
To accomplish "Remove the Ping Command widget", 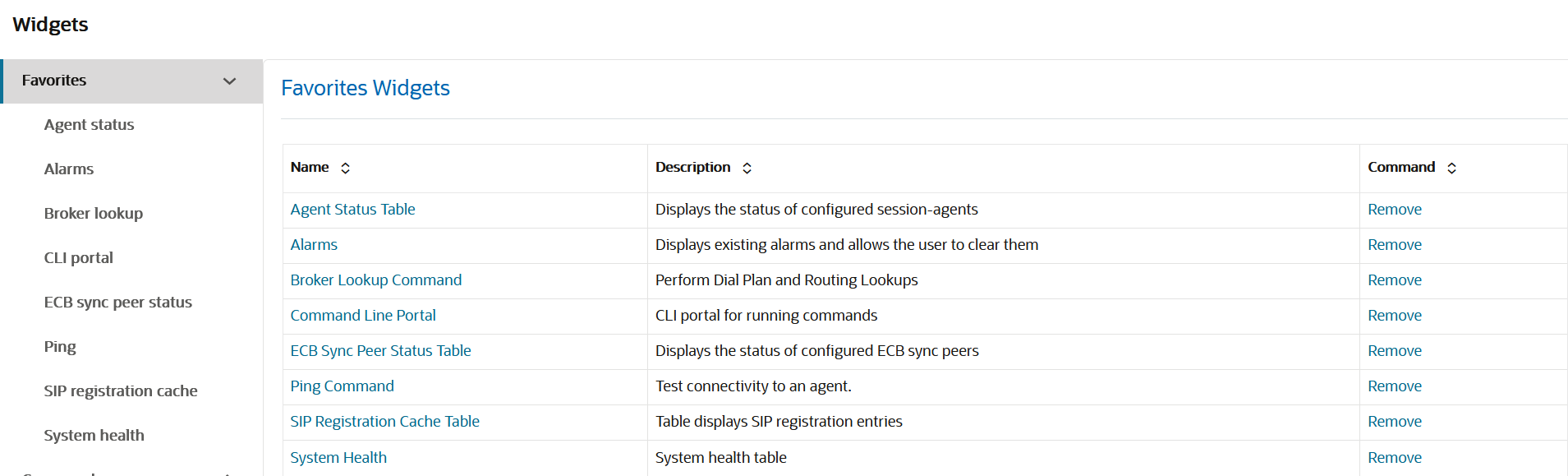I will click(1394, 386).
